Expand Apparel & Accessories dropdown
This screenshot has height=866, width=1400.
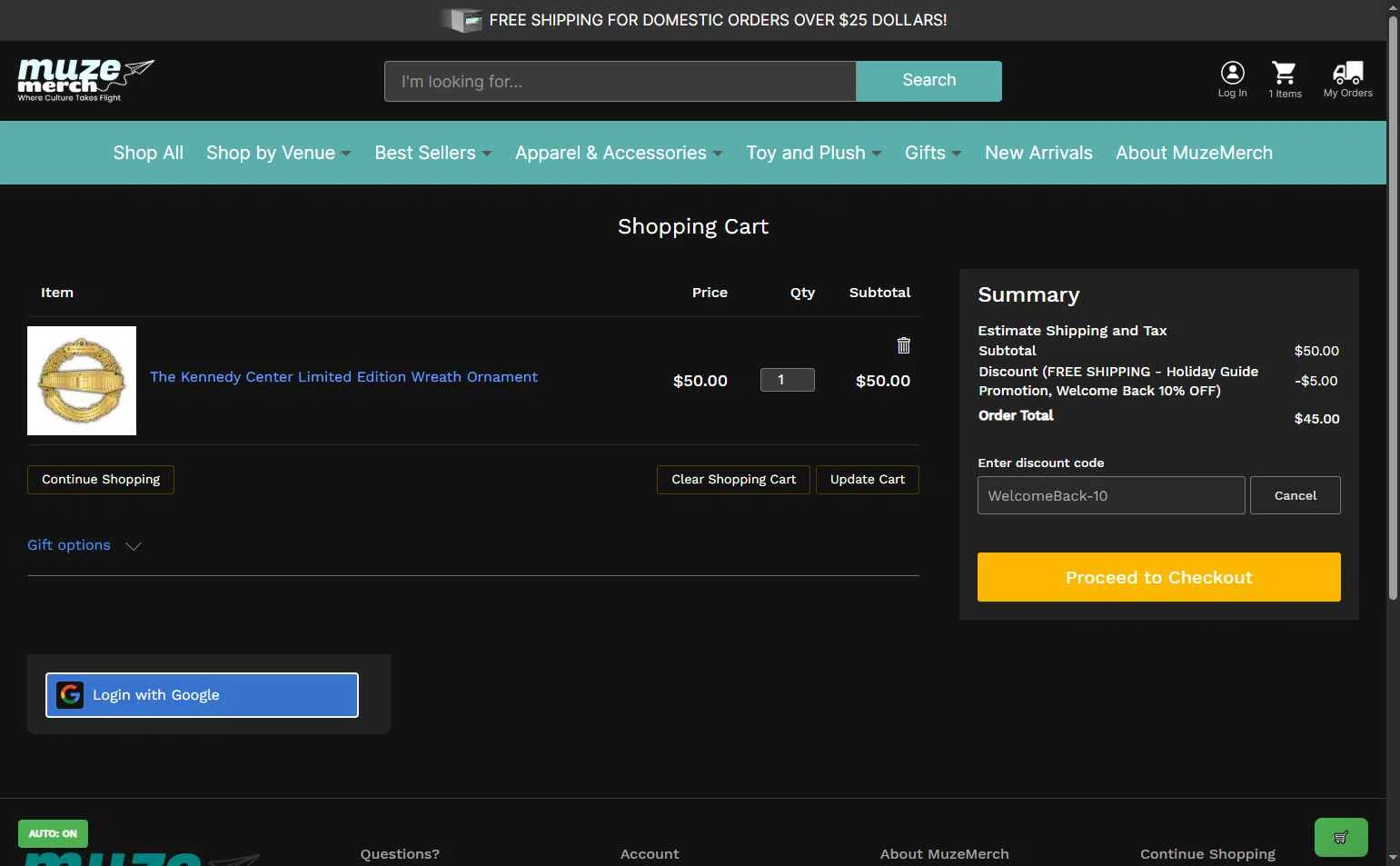pyautogui.click(x=619, y=153)
